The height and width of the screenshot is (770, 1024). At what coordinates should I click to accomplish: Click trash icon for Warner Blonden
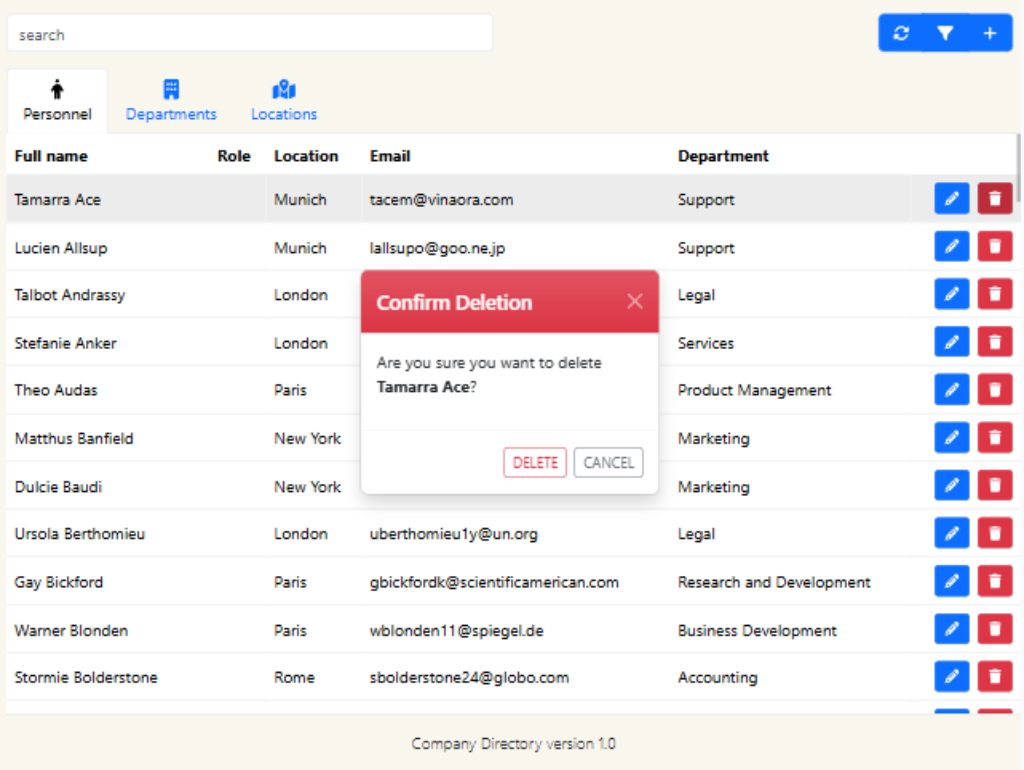pos(994,629)
